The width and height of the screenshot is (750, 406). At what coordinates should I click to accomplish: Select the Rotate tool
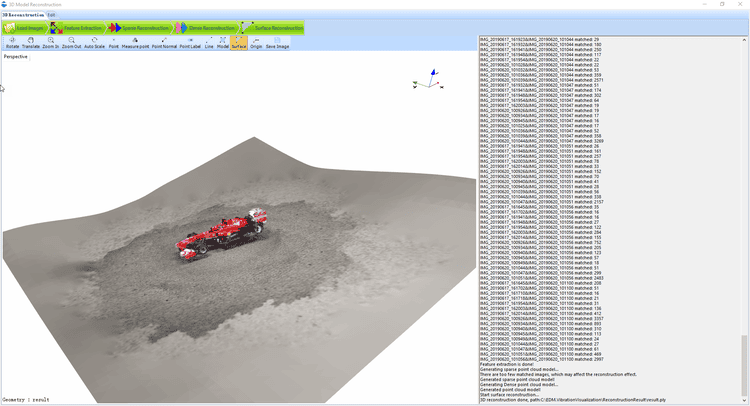[x=12, y=43]
